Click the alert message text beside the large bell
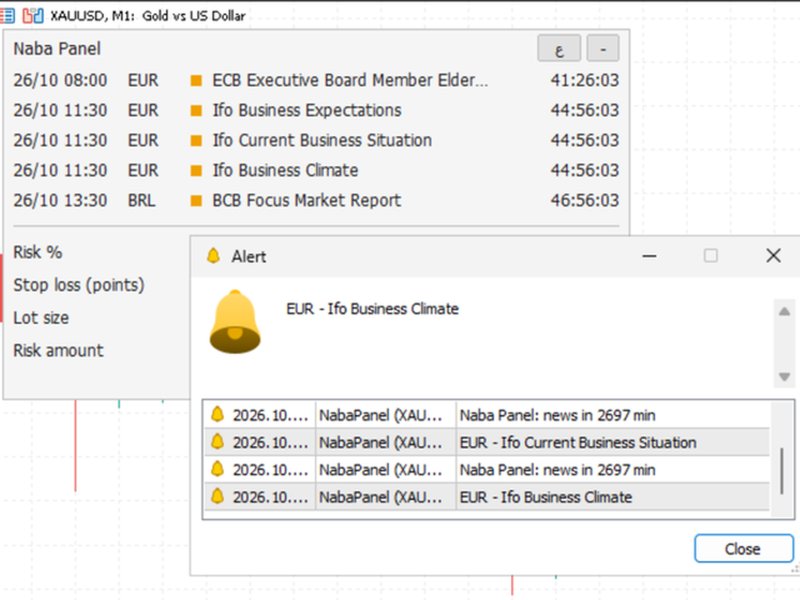Image resolution: width=800 pixels, height=600 pixels. [x=372, y=309]
